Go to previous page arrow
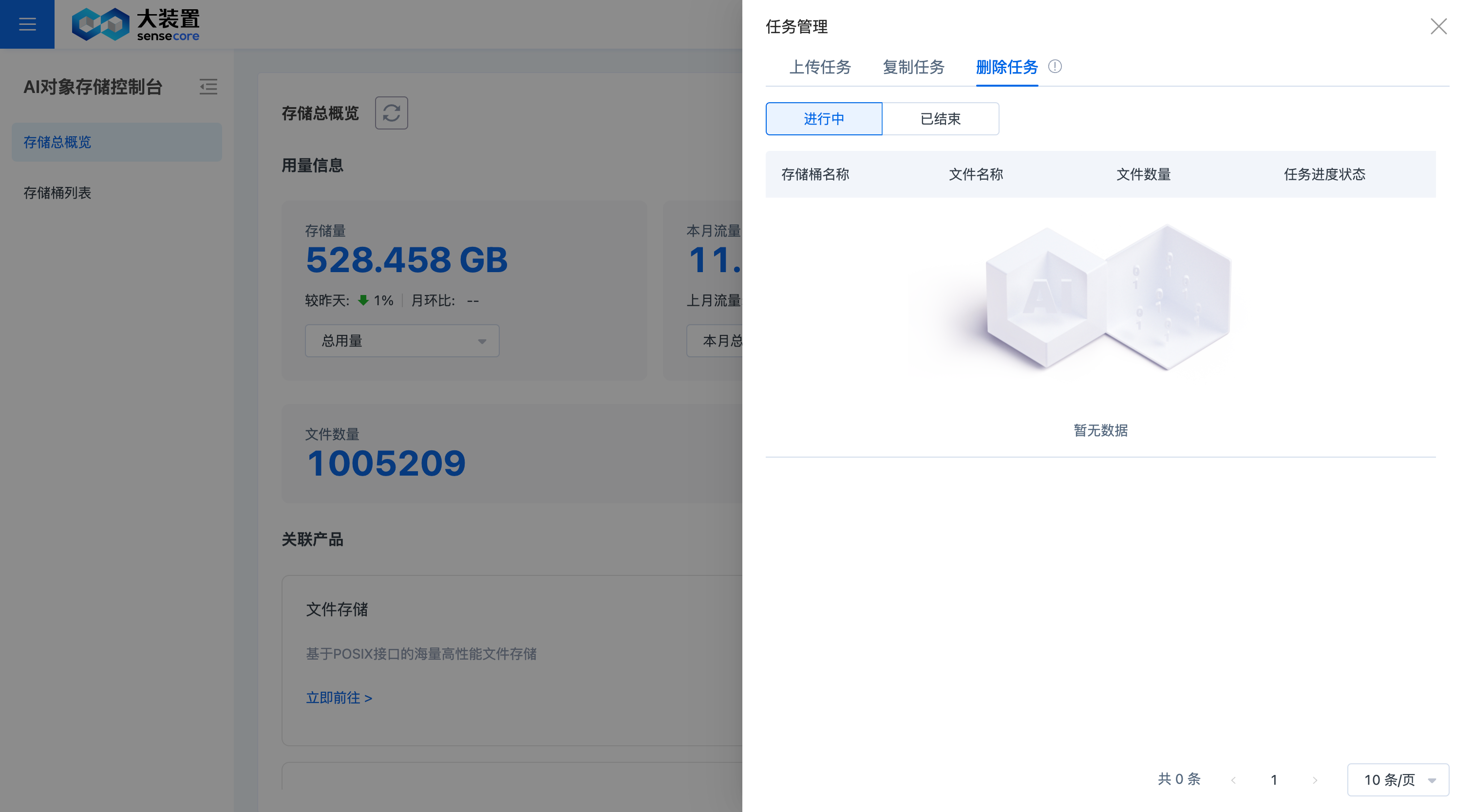 point(1233,780)
